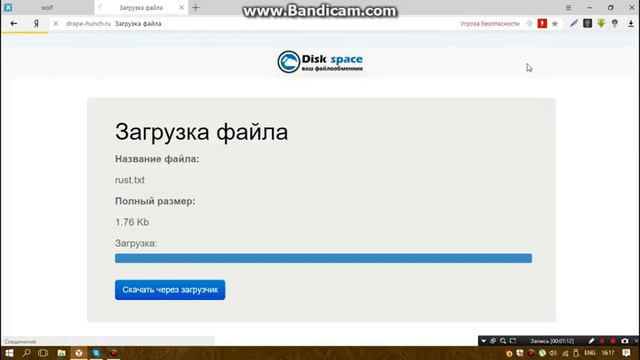Screen dimensions: 640x360
Task: Open Task View on the taskbar
Action: click(x=43, y=353)
